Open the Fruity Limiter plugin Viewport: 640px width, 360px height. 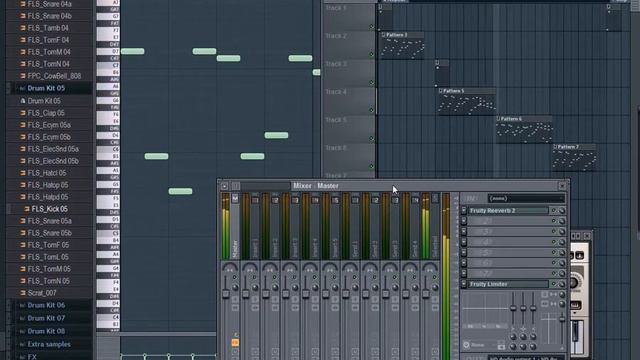[x=508, y=284]
